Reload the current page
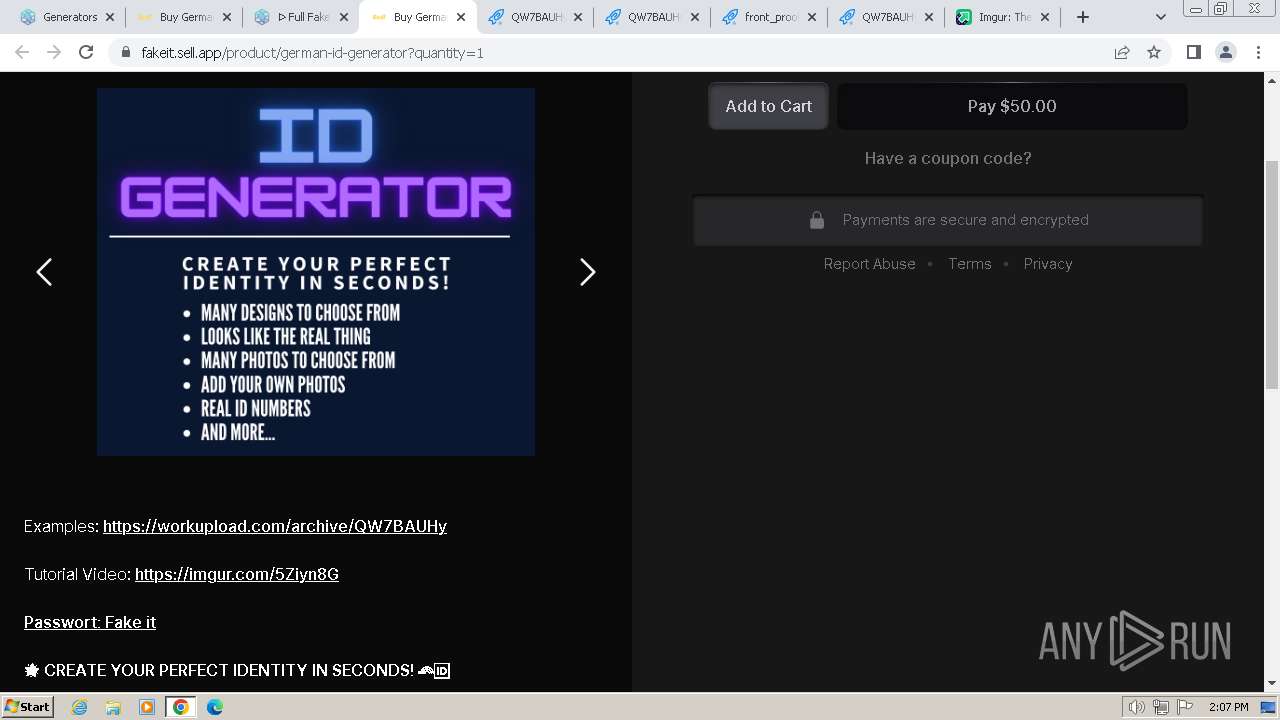 tap(86, 52)
